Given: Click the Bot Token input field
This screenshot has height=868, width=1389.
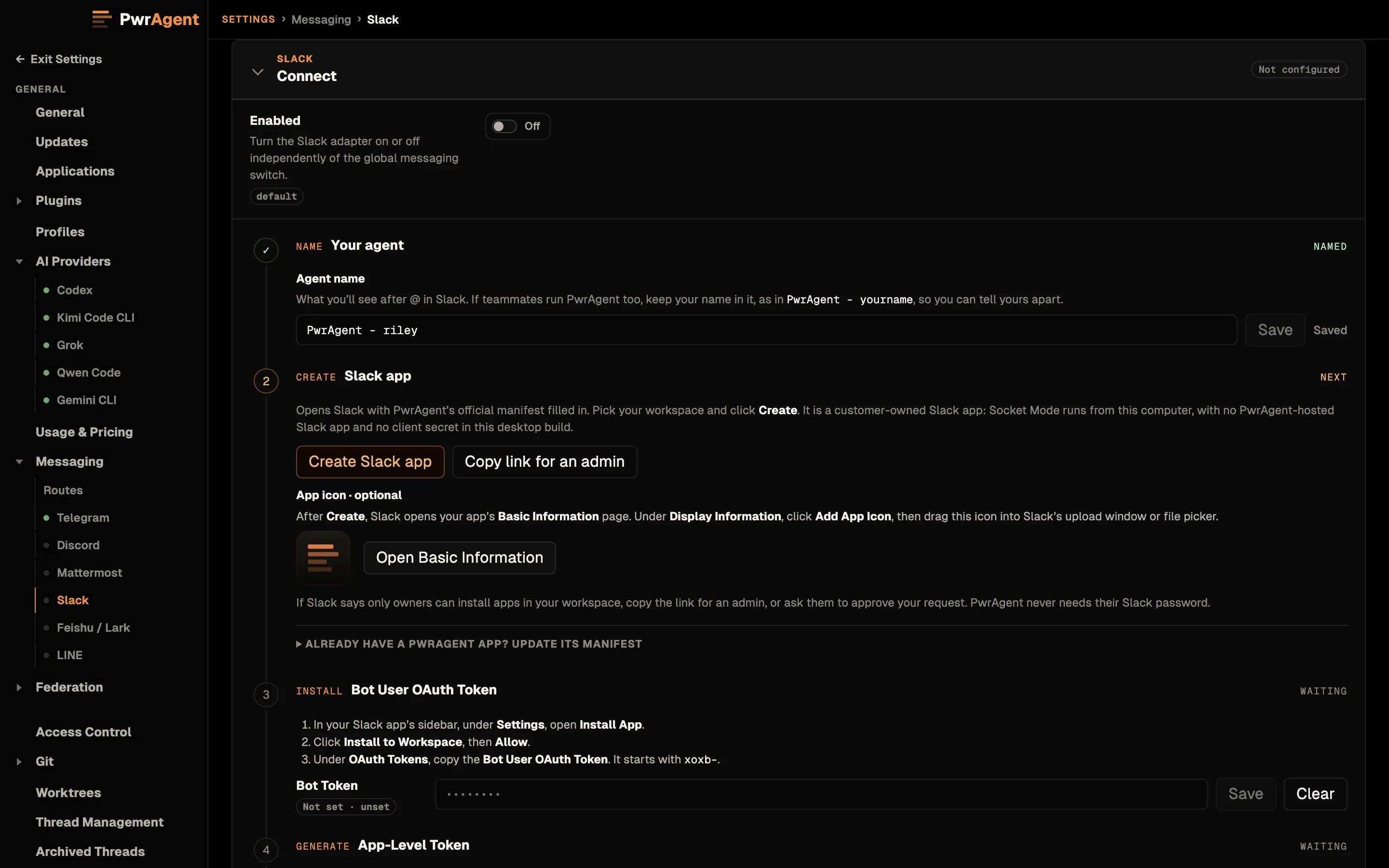Looking at the screenshot, I should tap(821, 794).
